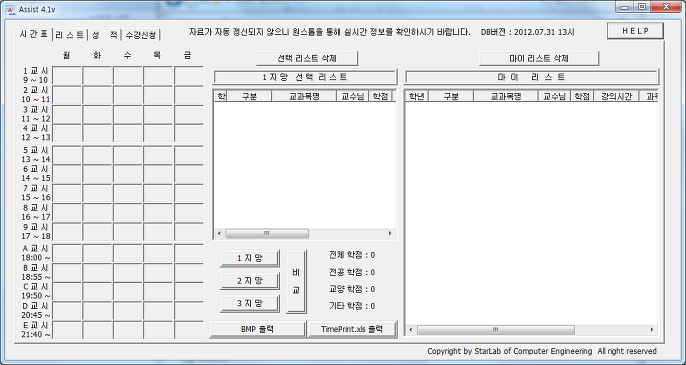The height and width of the screenshot is (365, 686).
Task: Click the Monday 1교시 timetable cell
Action: click(67, 76)
